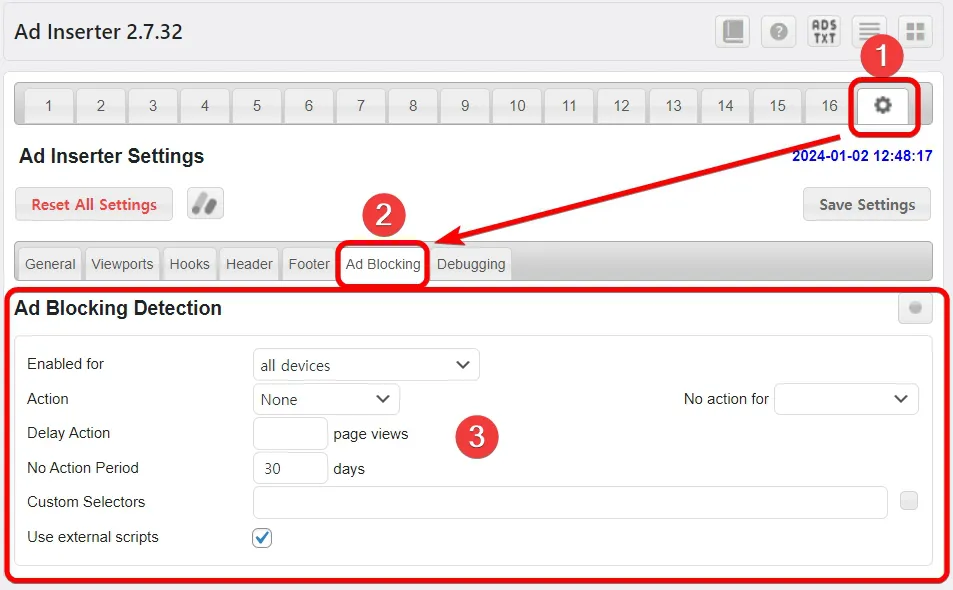Click the pills icon beside Reset All Settings
The width and height of the screenshot is (953, 590).
(x=205, y=204)
